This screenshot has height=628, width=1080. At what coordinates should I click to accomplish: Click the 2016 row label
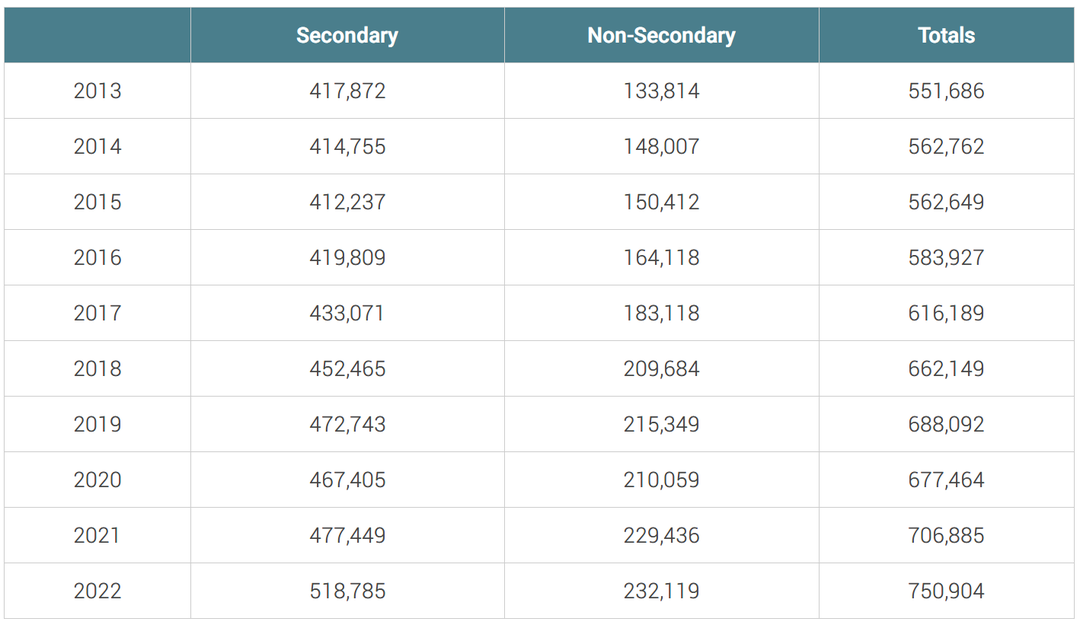coord(97,258)
